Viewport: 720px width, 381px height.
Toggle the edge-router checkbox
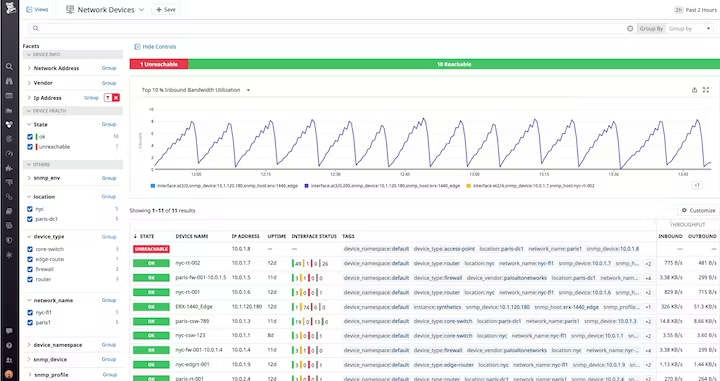30,259
